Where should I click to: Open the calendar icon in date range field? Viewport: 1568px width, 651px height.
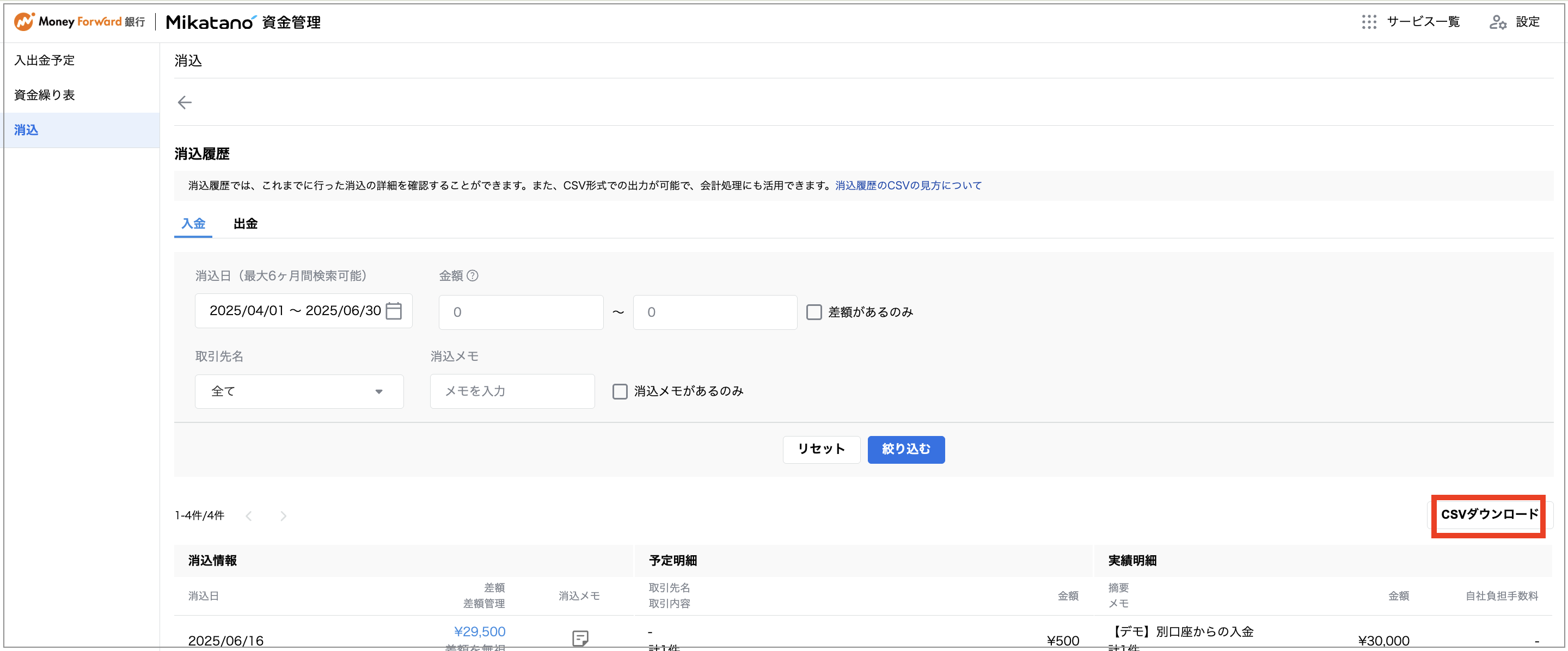pyautogui.click(x=394, y=311)
